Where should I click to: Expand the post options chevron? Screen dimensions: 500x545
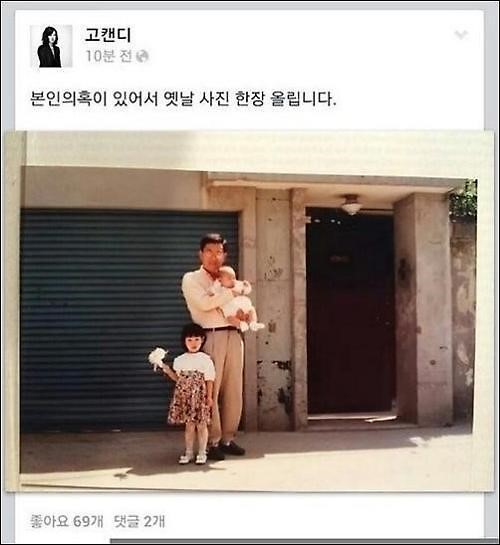pos(461,34)
